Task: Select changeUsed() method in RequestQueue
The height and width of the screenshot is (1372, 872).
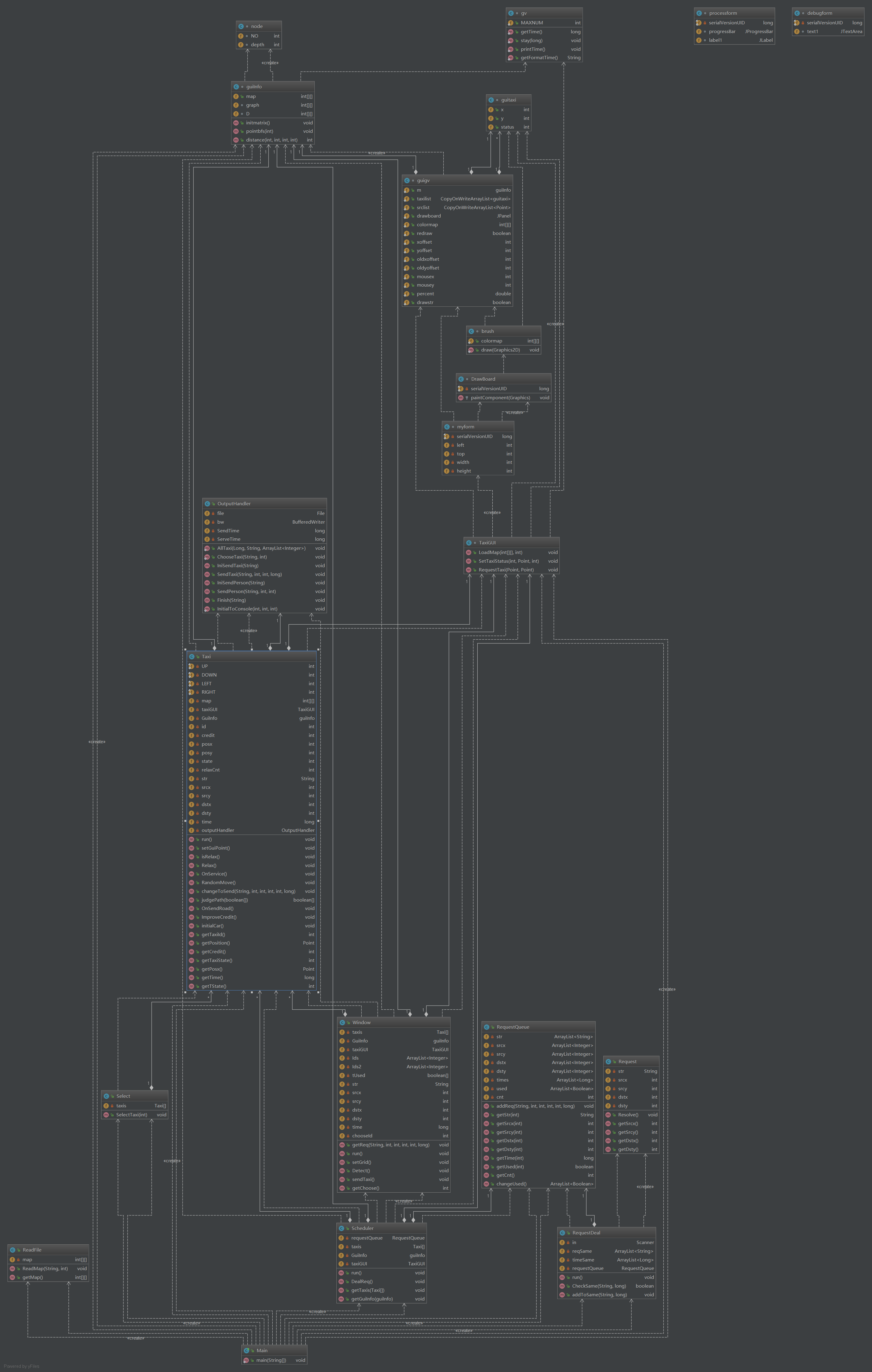Action: coord(539,1184)
